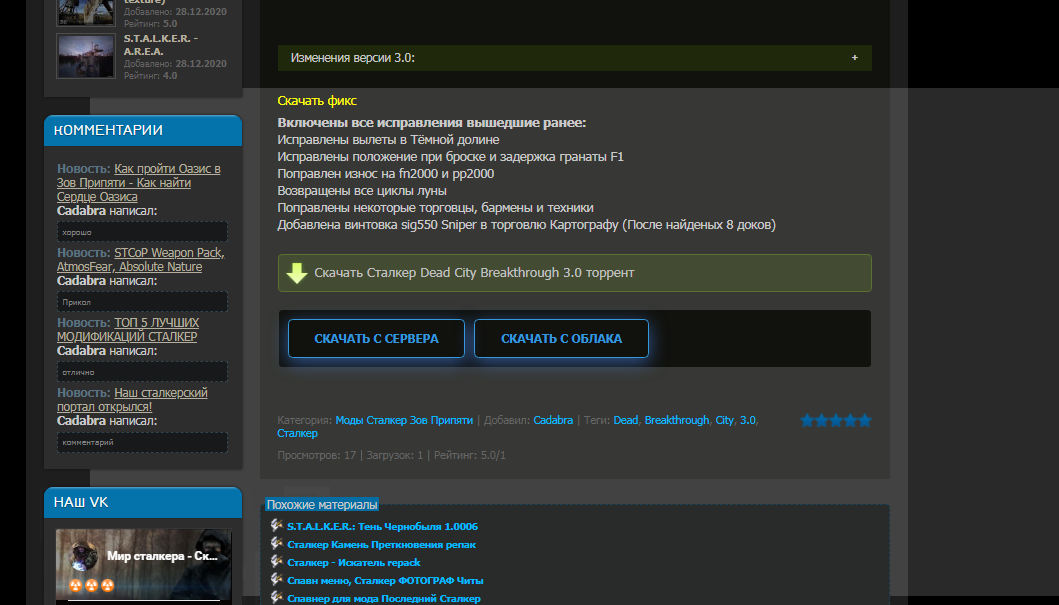The width and height of the screenshot is (1059, 605).
Task: Click Скачать Сталкер Dead City Breakthrough 3.0 торрент
Action: pos(575,273)
